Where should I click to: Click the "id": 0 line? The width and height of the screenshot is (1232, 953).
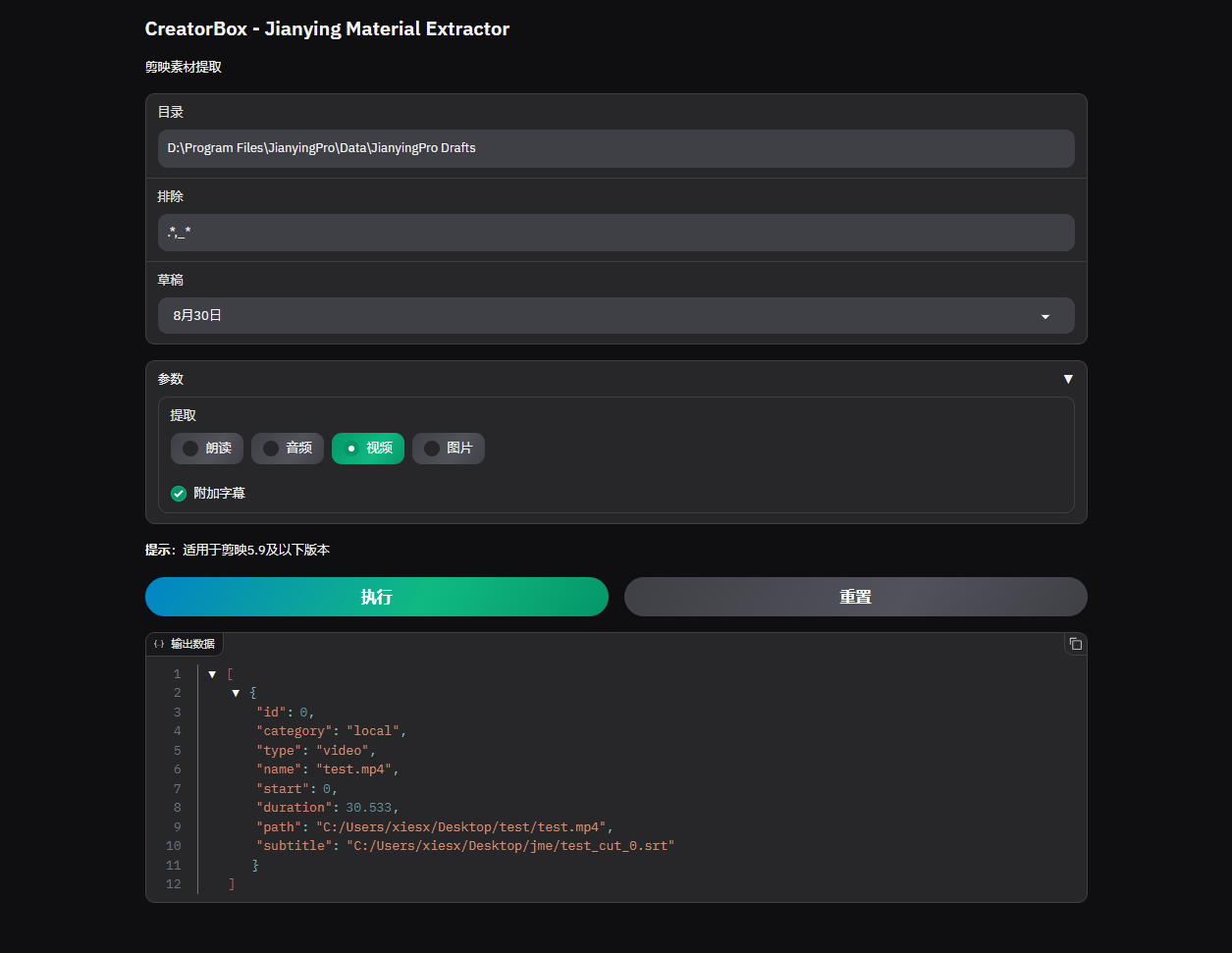click(286, 713)
